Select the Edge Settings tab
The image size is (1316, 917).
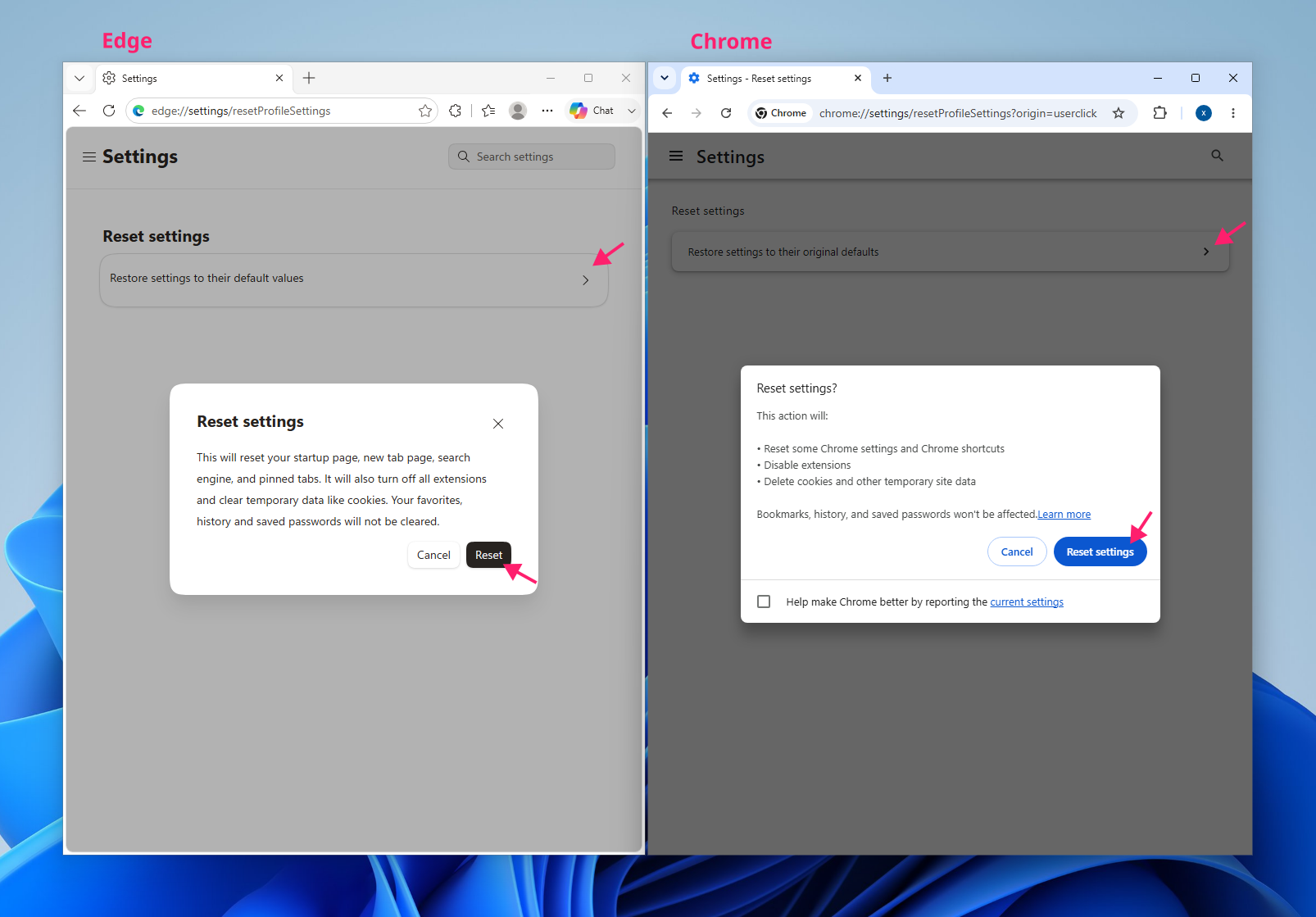[x=194, y=79]
